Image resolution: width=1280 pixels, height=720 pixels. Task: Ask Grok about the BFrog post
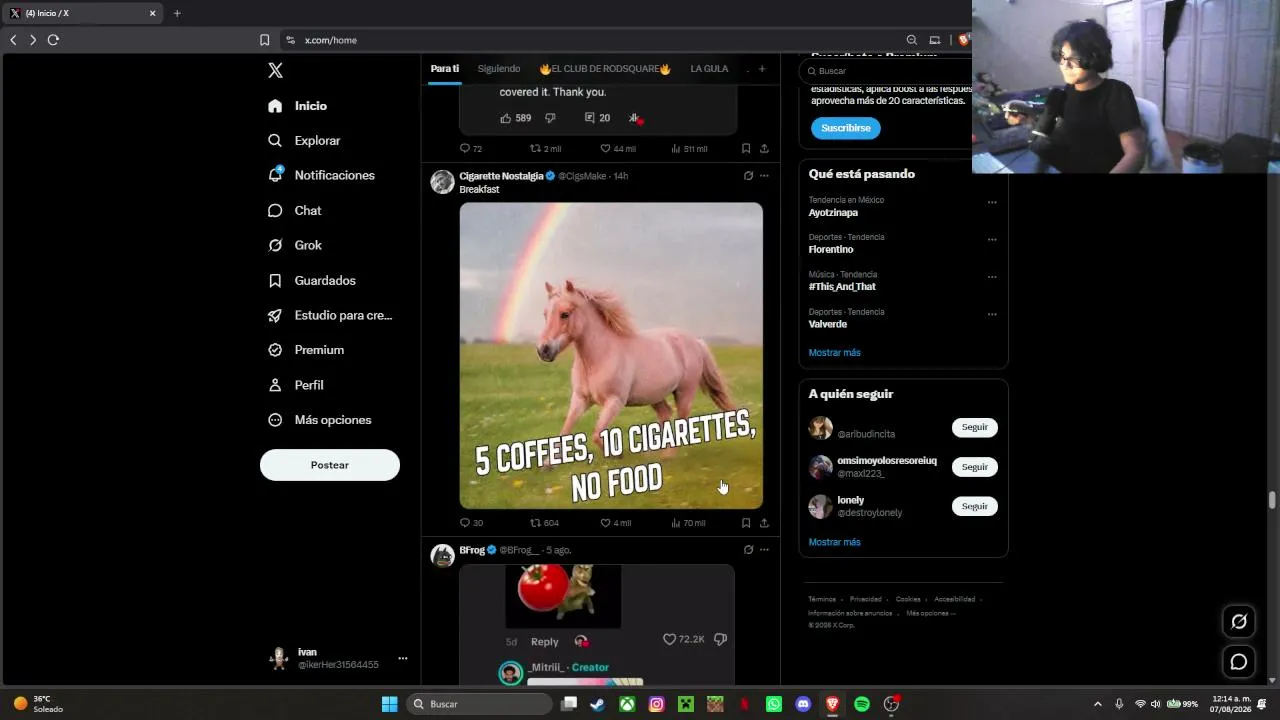point(748,550)
